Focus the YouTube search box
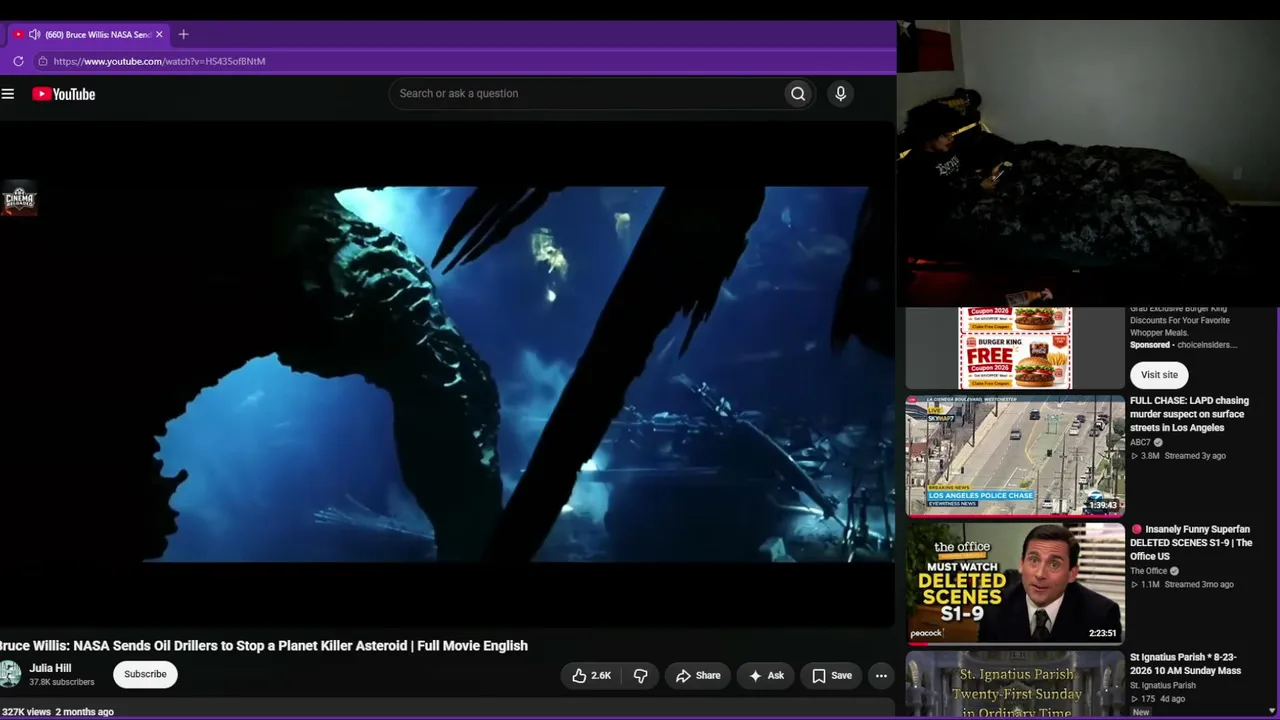This screenshot has height=720, width=1280. click(588, 94)
